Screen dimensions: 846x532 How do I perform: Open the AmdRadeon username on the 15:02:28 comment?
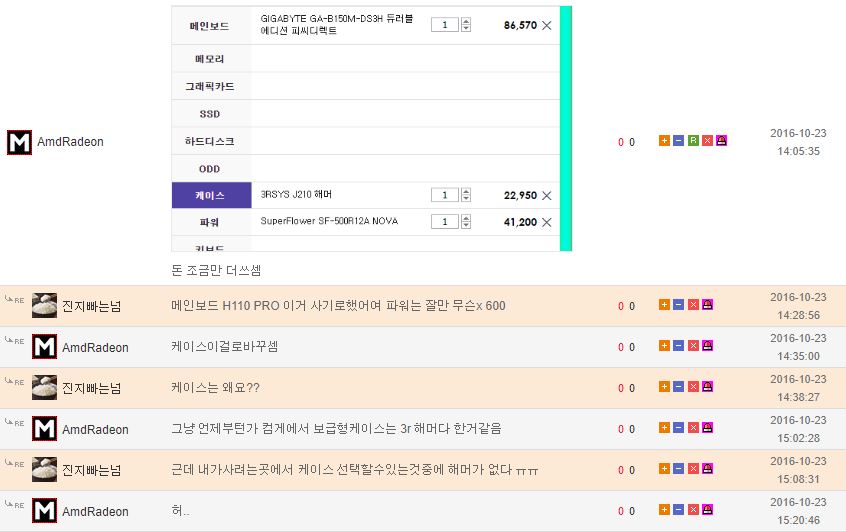(95, 430)
